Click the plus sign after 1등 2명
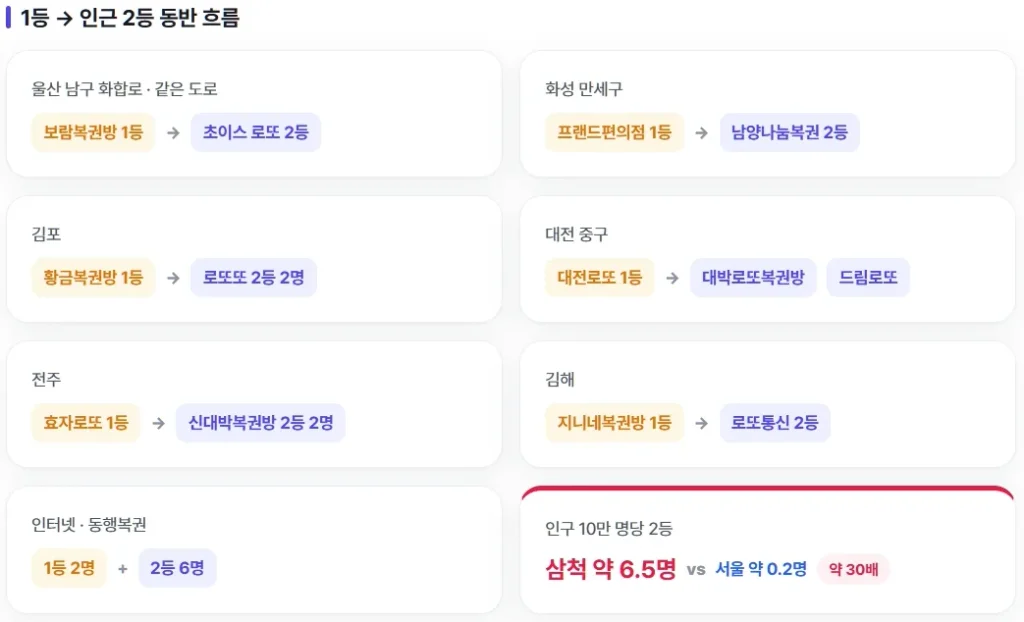Viewport: 1024px width, 622px height. 122,569
